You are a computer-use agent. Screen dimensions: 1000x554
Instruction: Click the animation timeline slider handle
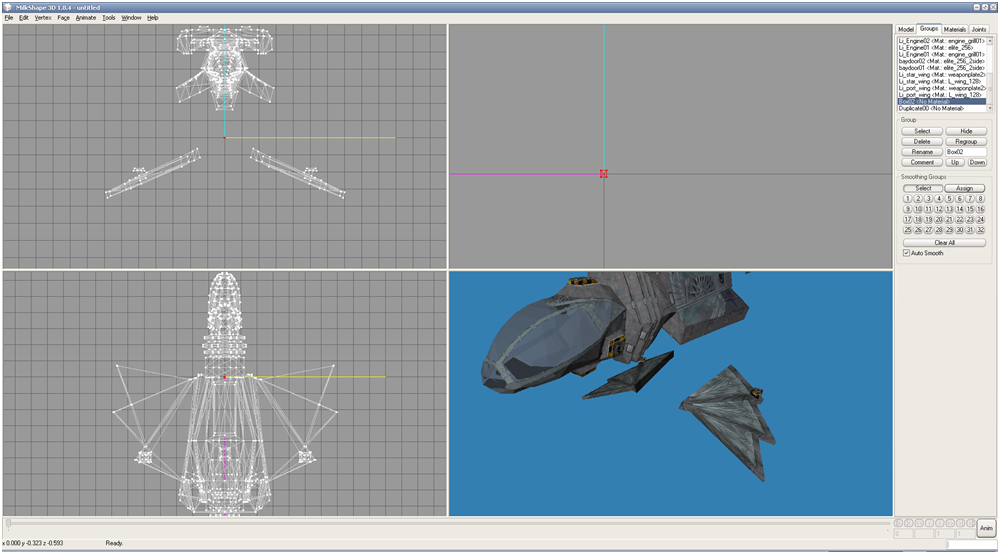[x=8, y=523]
